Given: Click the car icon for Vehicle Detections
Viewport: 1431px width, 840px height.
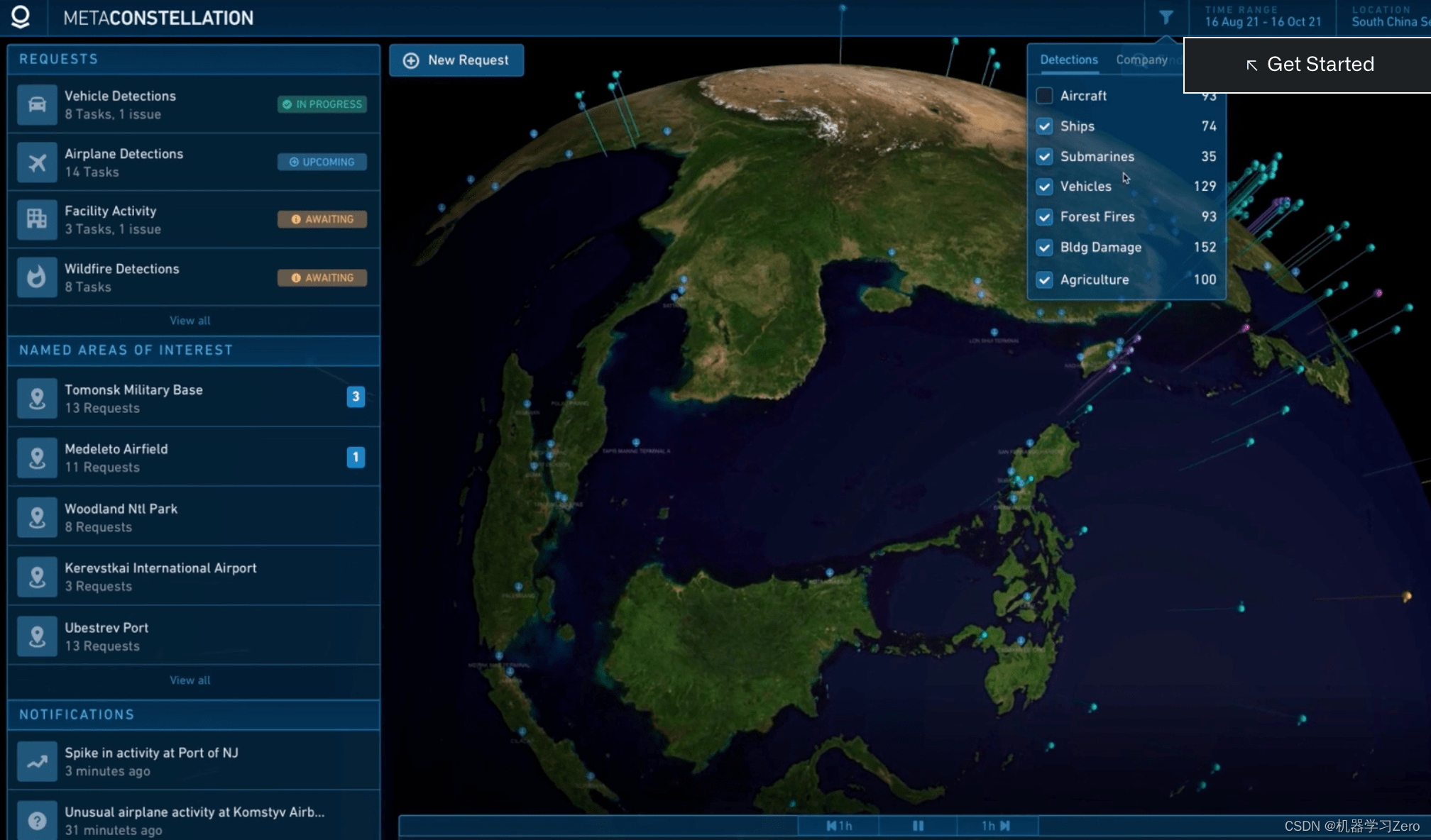Looking at the screenshot, I should click(x=37, y=104).
